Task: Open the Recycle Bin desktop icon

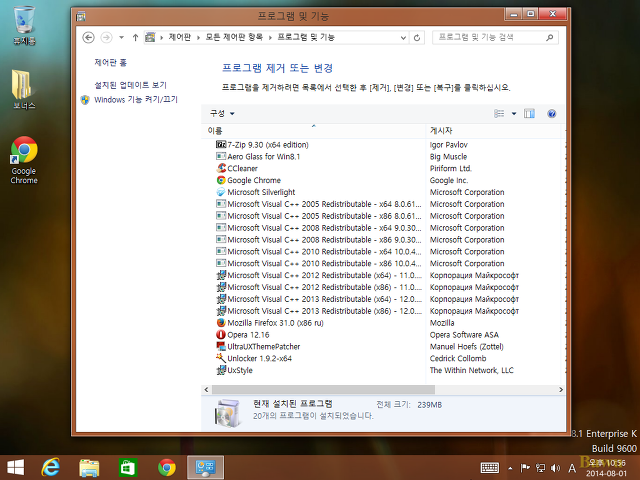Action: pos(24,24)
